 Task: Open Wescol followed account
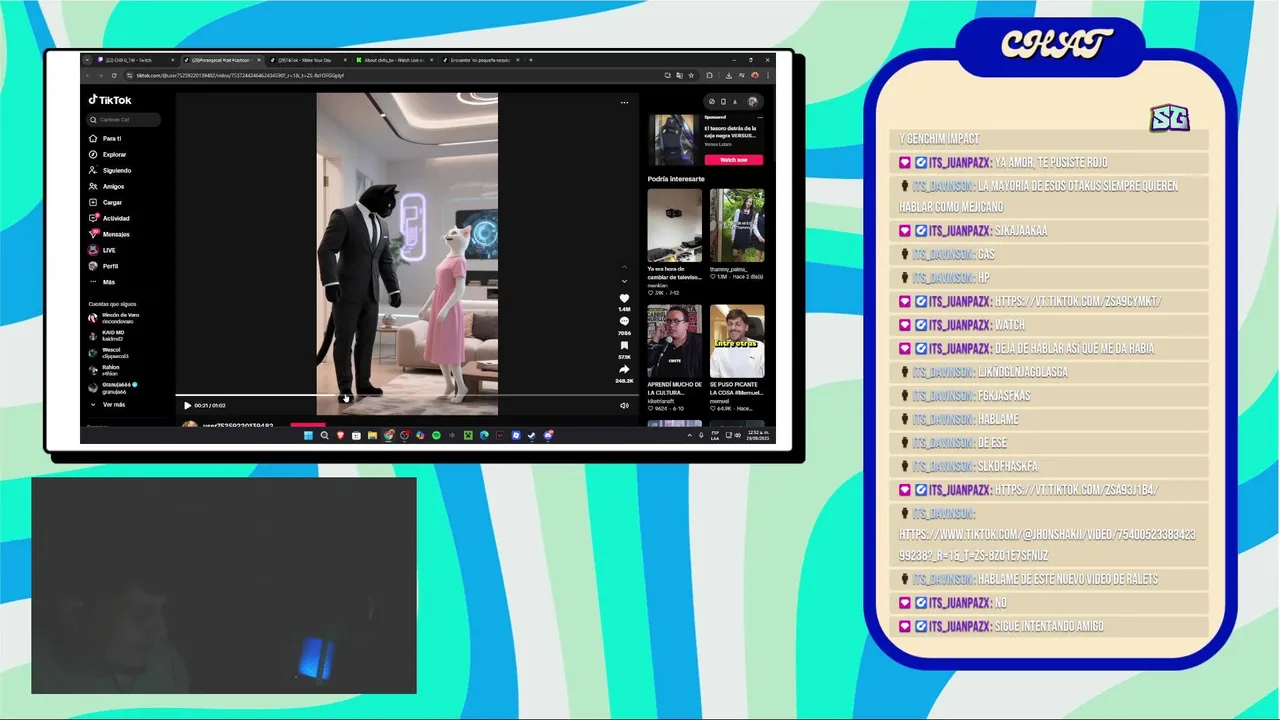109,353
